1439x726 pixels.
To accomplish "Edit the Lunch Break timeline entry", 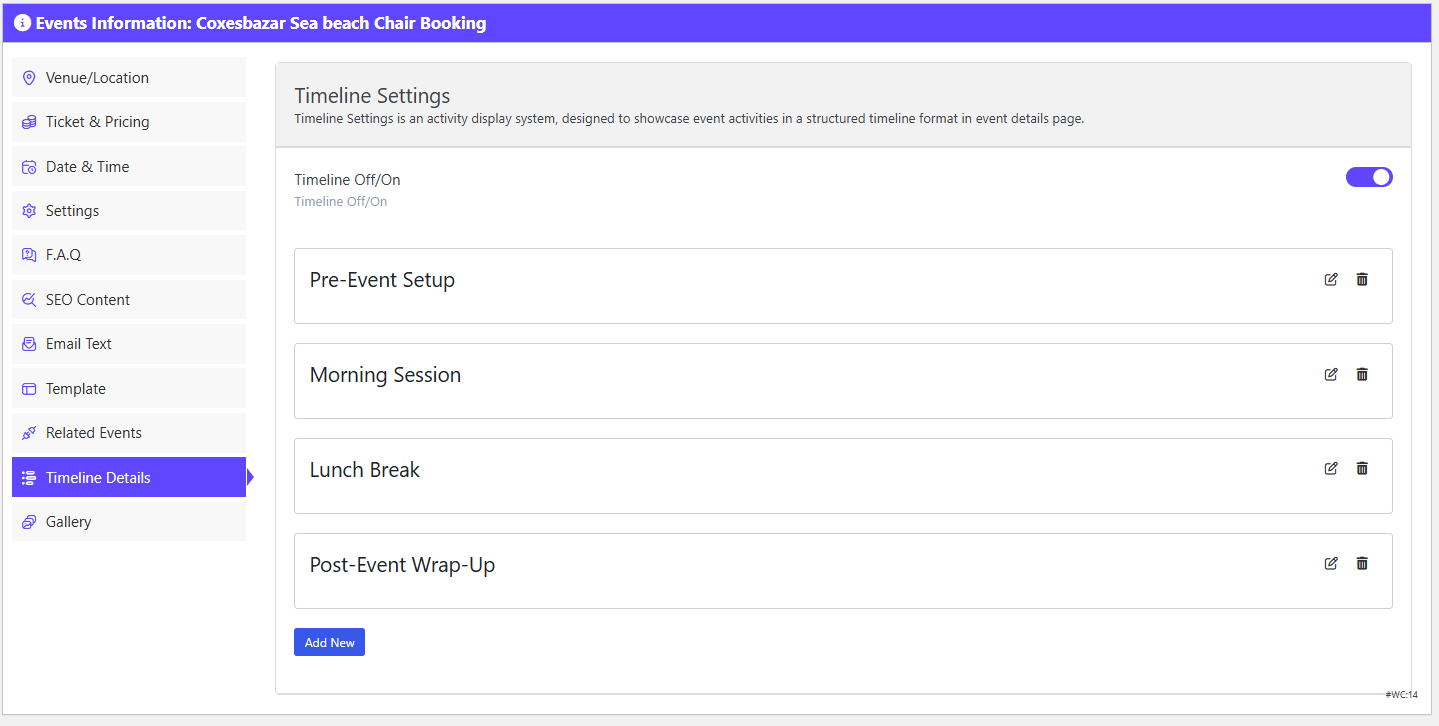I will (x=1331, y=468).
